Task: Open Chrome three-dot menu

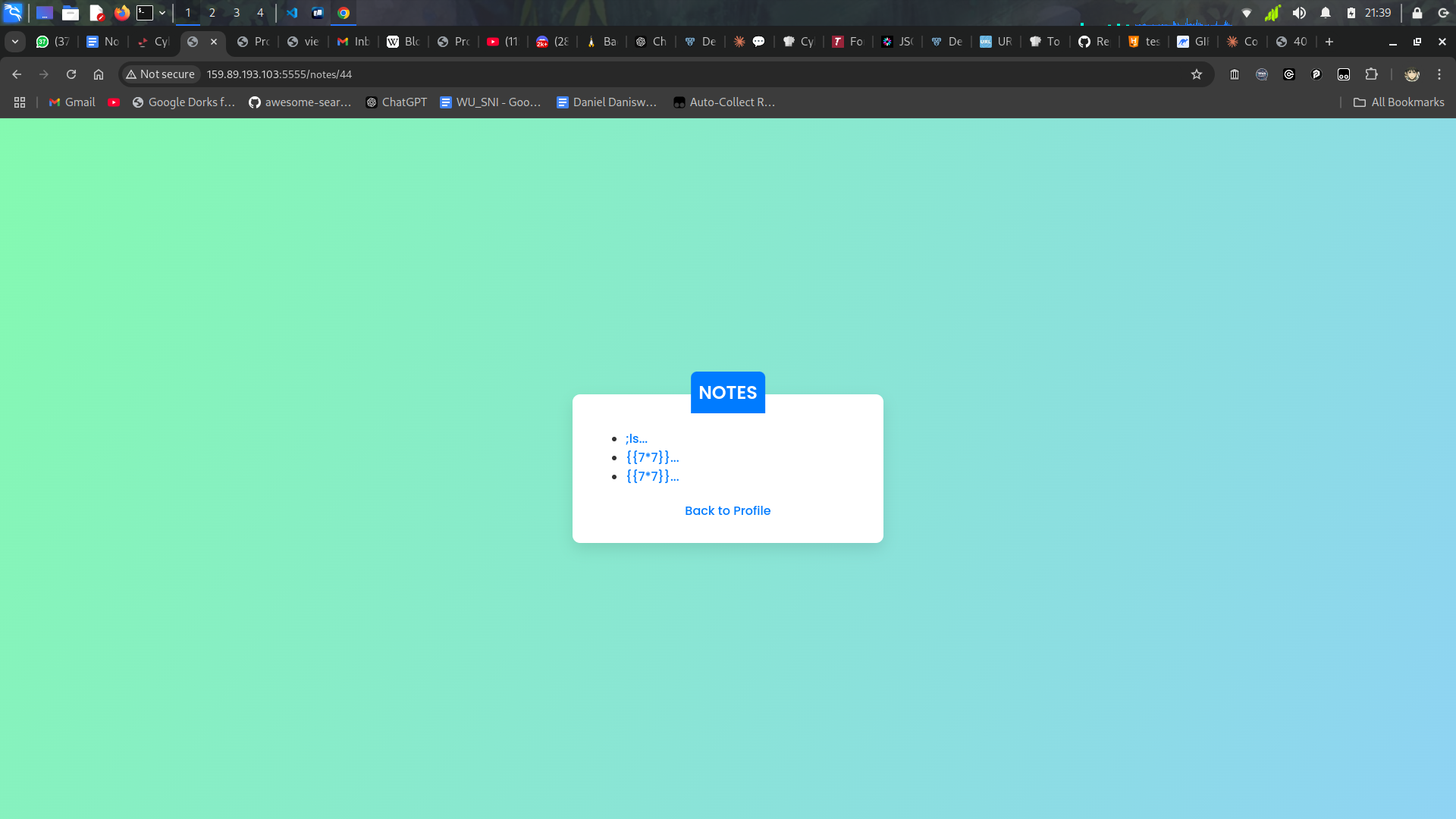Action: click(x=1439, y=74)
